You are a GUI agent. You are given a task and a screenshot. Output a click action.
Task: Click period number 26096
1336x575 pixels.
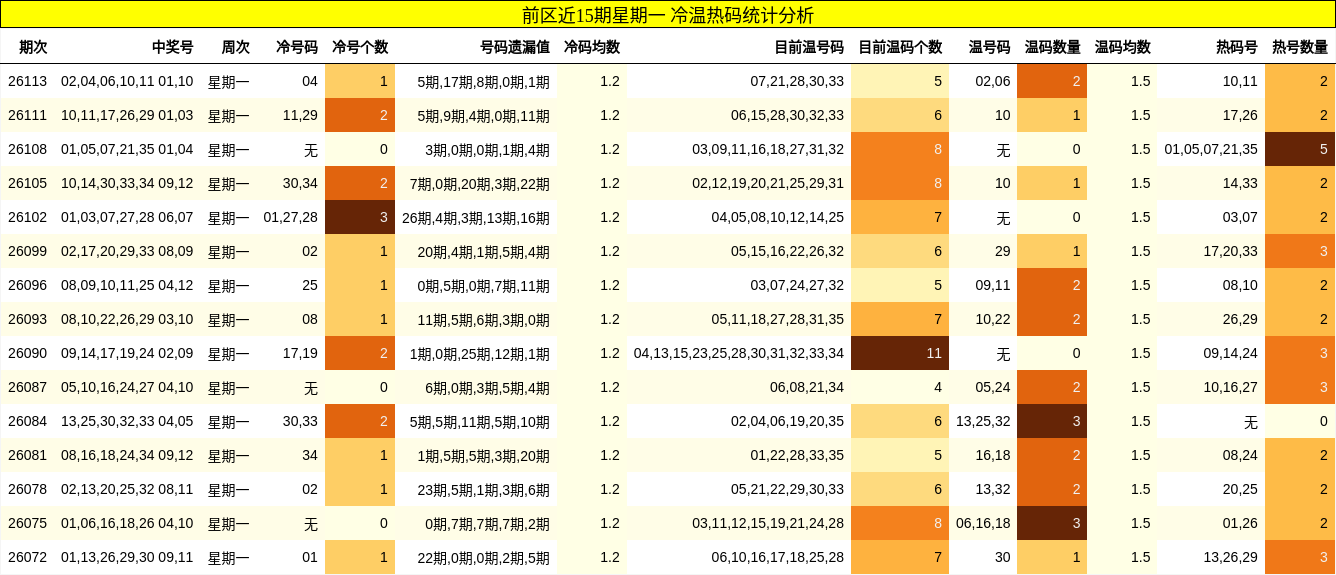tap(27, 286)
